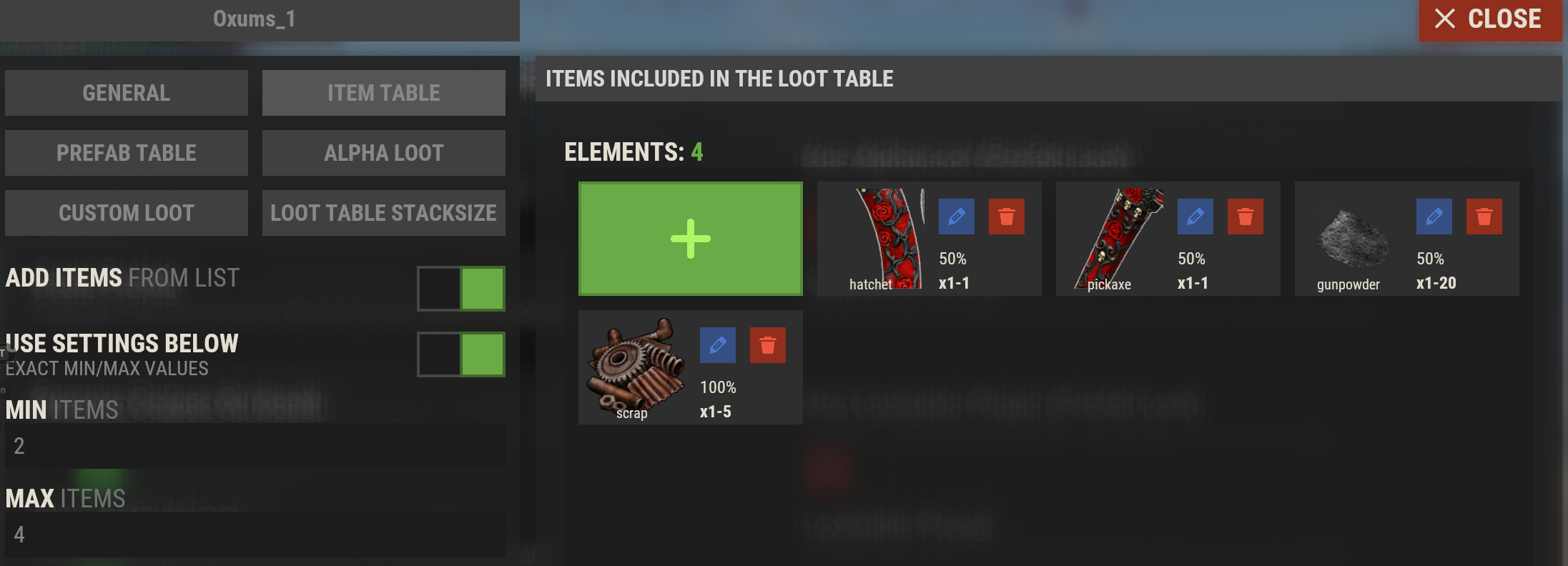Close the loot table window
Viewport: 1568px width, 566px height.
pyautogui.click(x=1491, y=19)
